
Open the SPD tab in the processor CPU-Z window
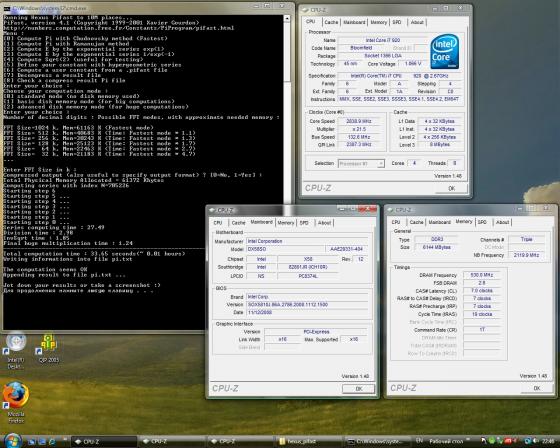(397, 22)
